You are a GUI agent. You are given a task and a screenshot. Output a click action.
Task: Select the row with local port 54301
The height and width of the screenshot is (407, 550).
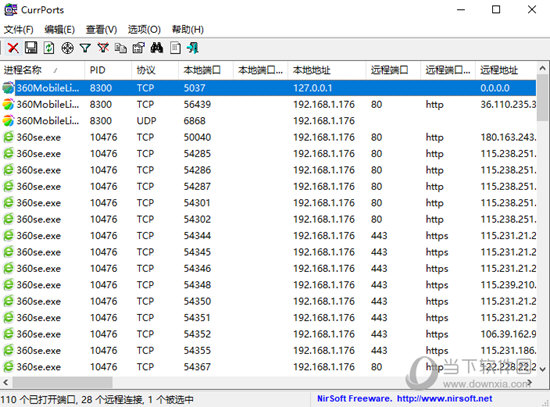(269, 203)
